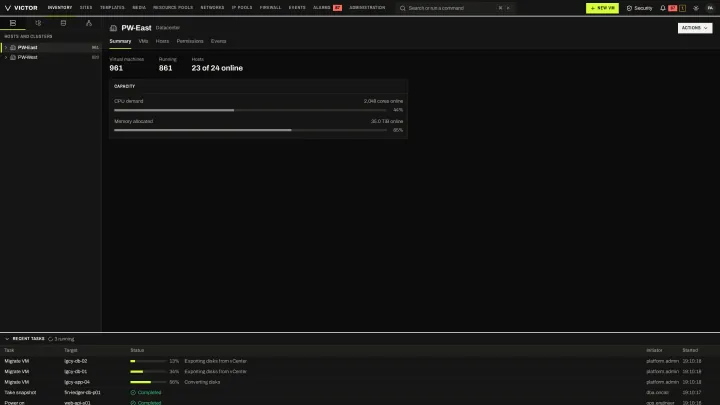Switch to the Hosts tab
The width and height of the screenshot is (720, 405).
tap(162, 41)
